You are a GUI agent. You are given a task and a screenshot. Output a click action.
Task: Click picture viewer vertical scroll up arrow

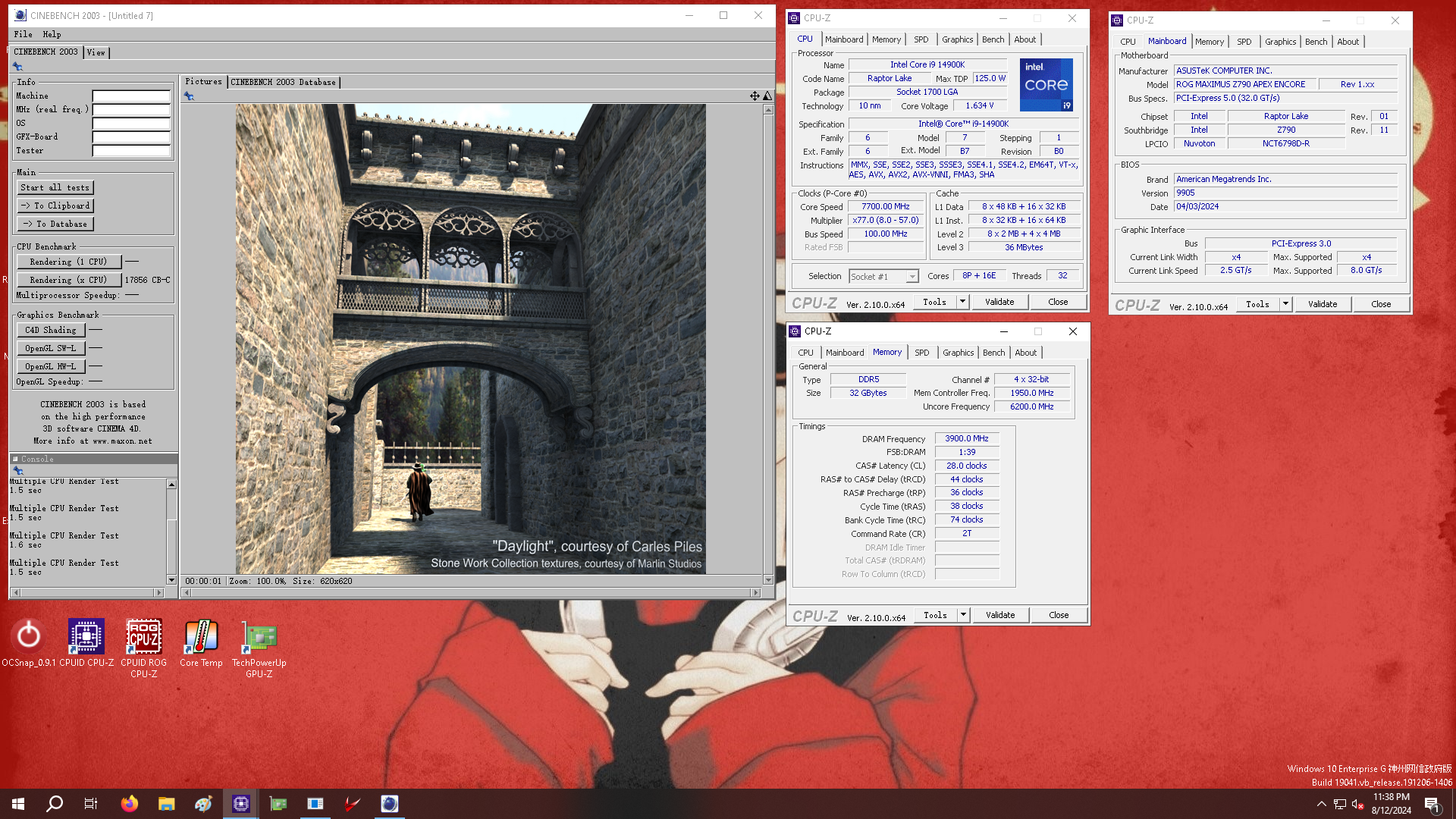[768, 109]
